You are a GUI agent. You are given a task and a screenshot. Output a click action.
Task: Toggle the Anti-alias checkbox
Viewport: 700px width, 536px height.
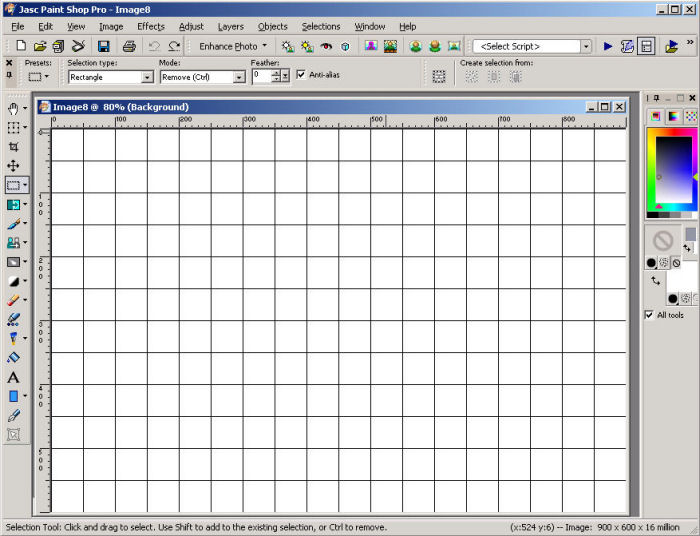coord(301,75)
